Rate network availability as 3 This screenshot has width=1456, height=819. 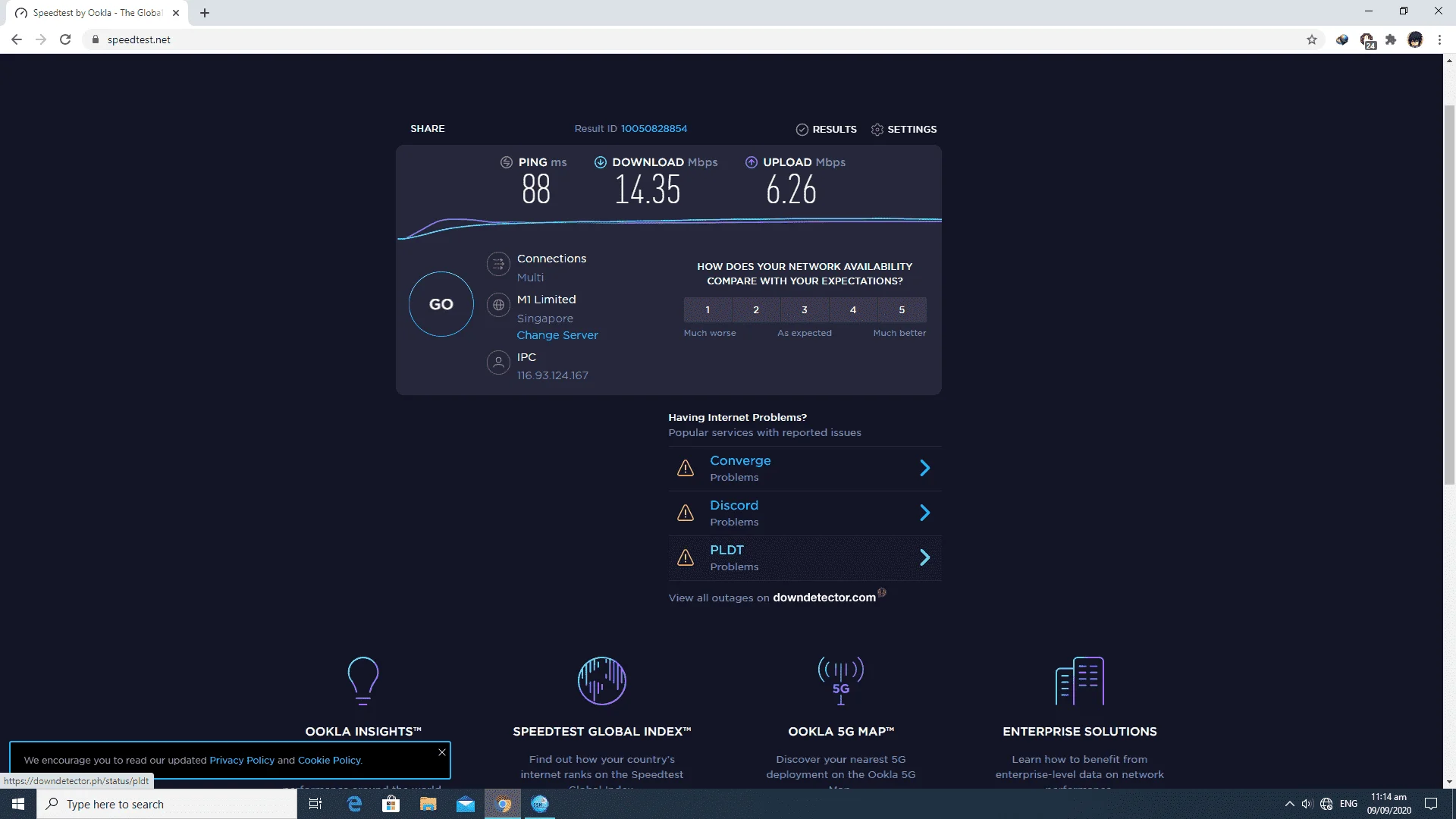[805, 309]
